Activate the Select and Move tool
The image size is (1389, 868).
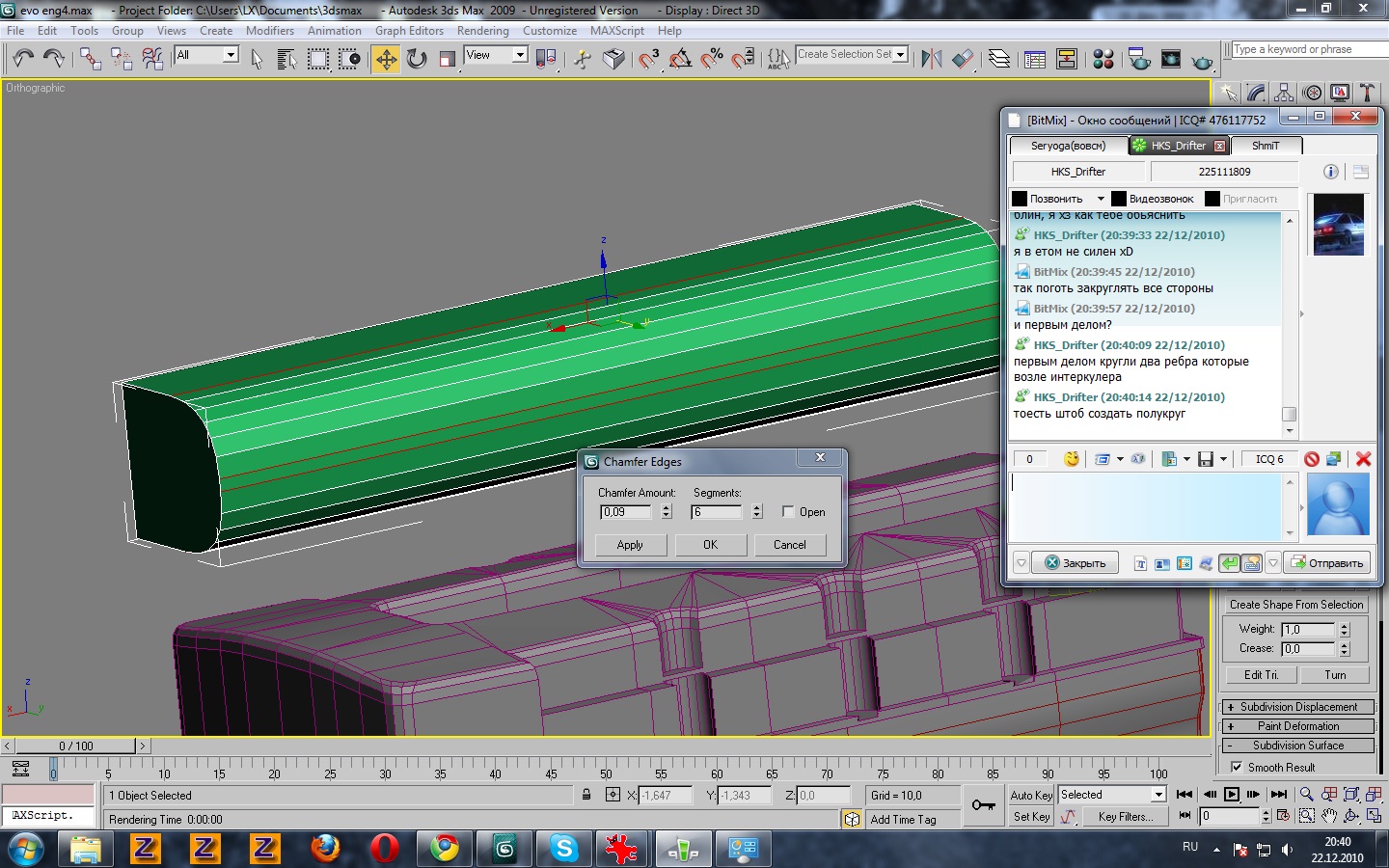pos(386,59)
